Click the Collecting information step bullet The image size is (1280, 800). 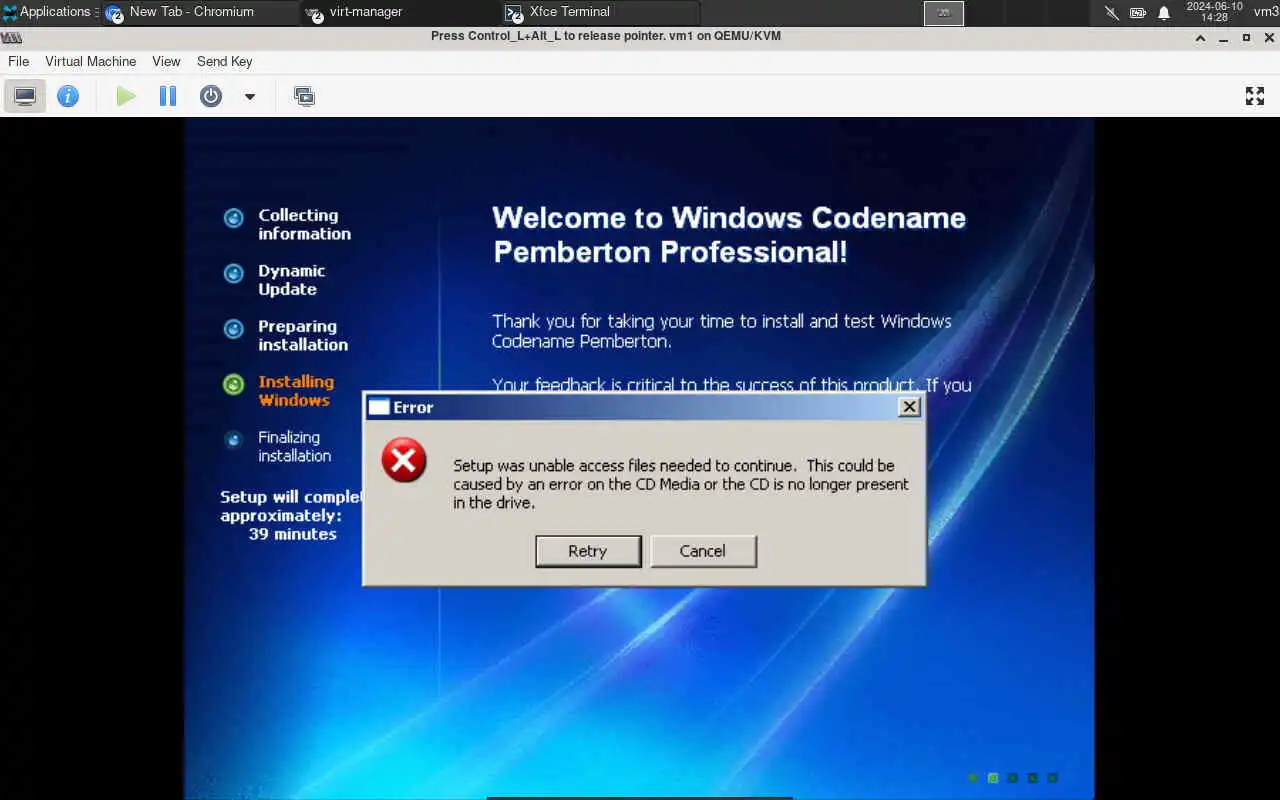tap(233, 218)
